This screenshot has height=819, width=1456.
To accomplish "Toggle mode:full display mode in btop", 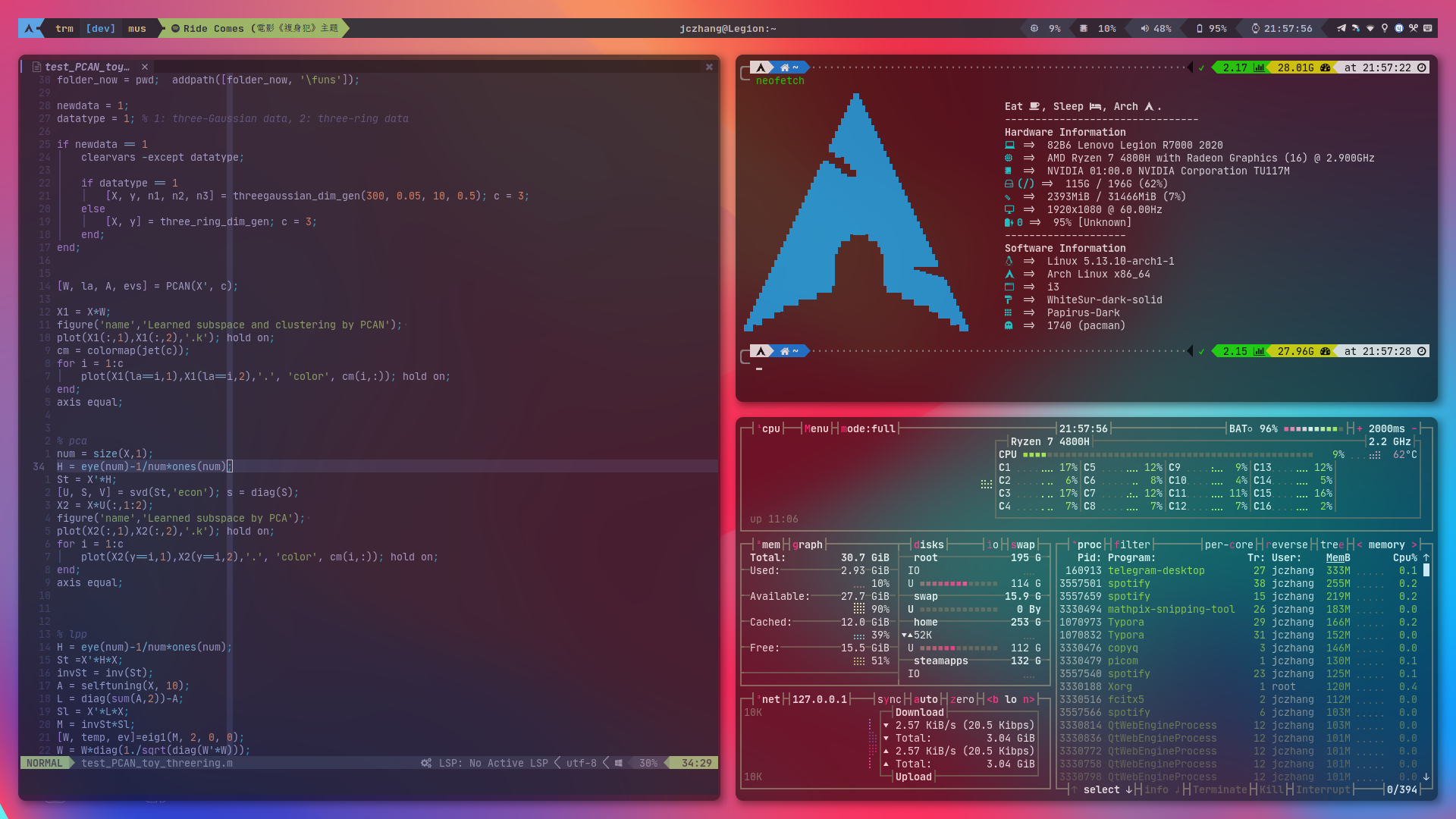I will pos(868,428).
